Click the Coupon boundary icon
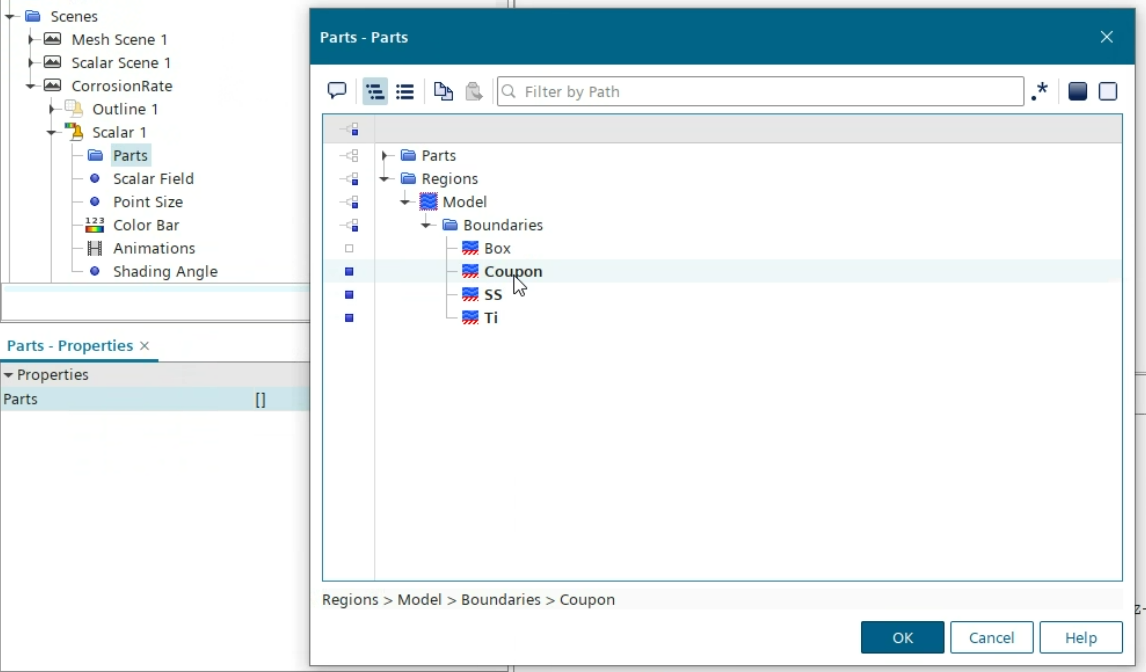The width and height of the screenshot is (1146, 672). point(470,271)
